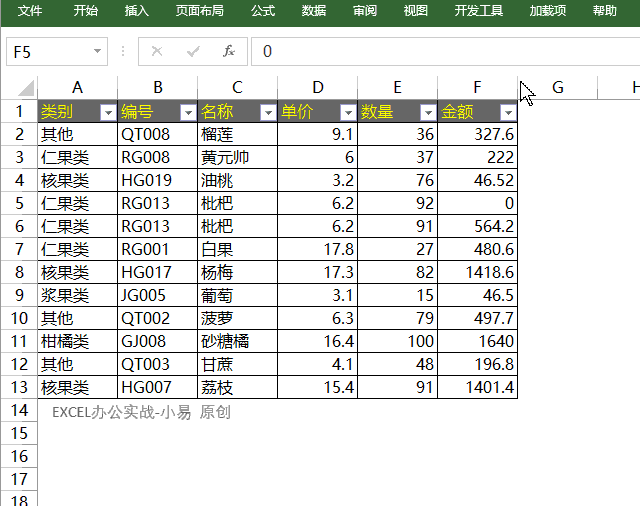Select cell containing HG019
This screenshot has height=506, width=640.
pyautogui.click(x=158, y=180)
